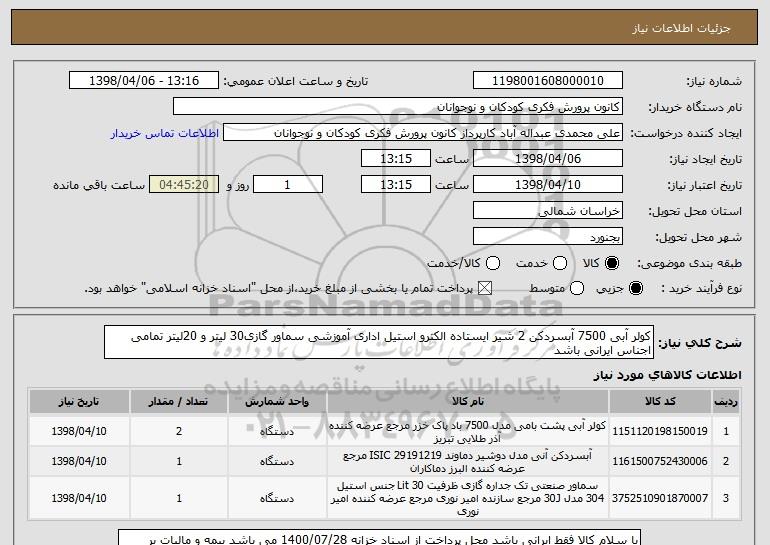Click the need date in row 3
The width and height of the screenshot is (770, 545).
79,498
